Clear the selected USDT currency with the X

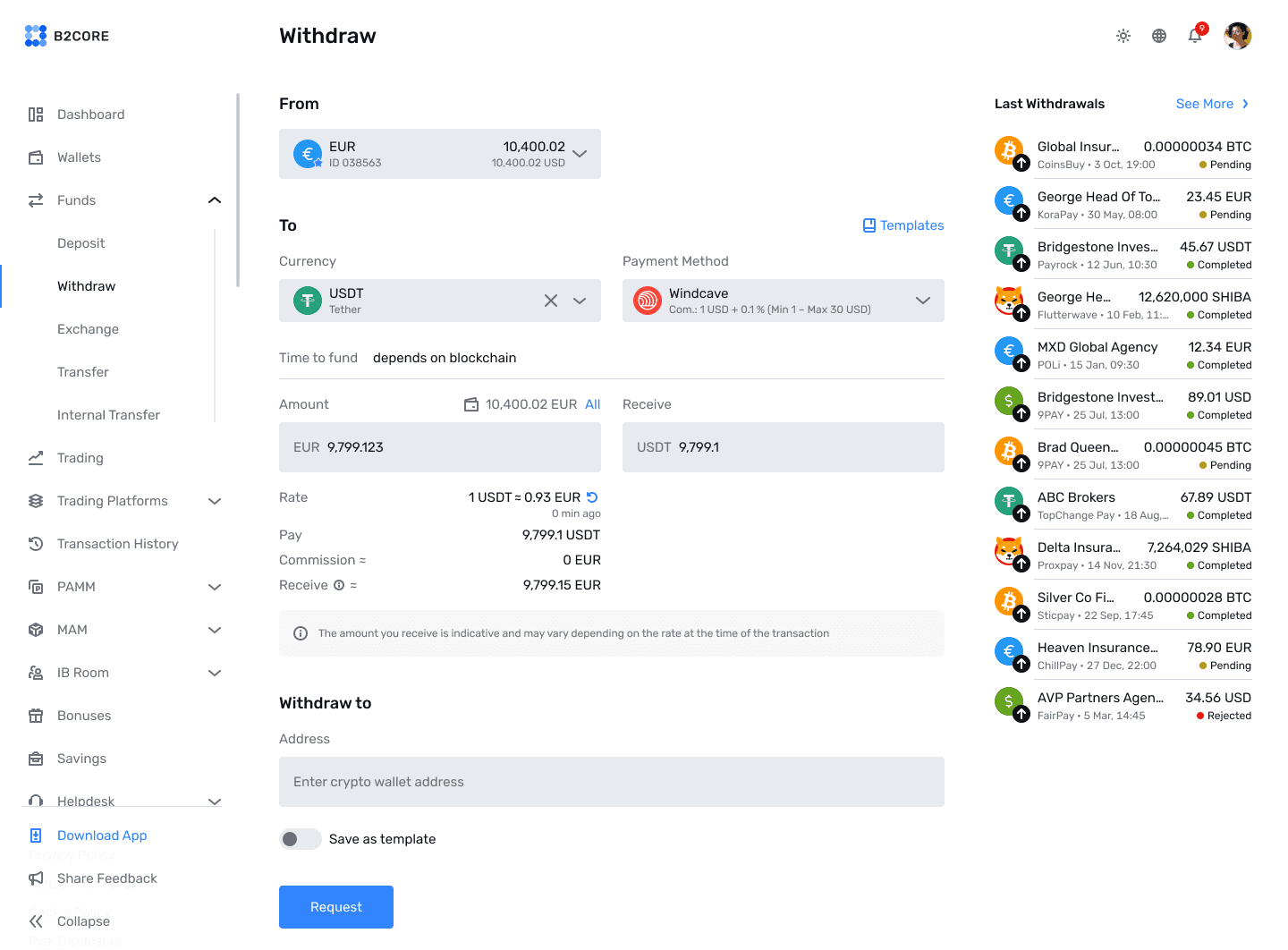[550, 301]
